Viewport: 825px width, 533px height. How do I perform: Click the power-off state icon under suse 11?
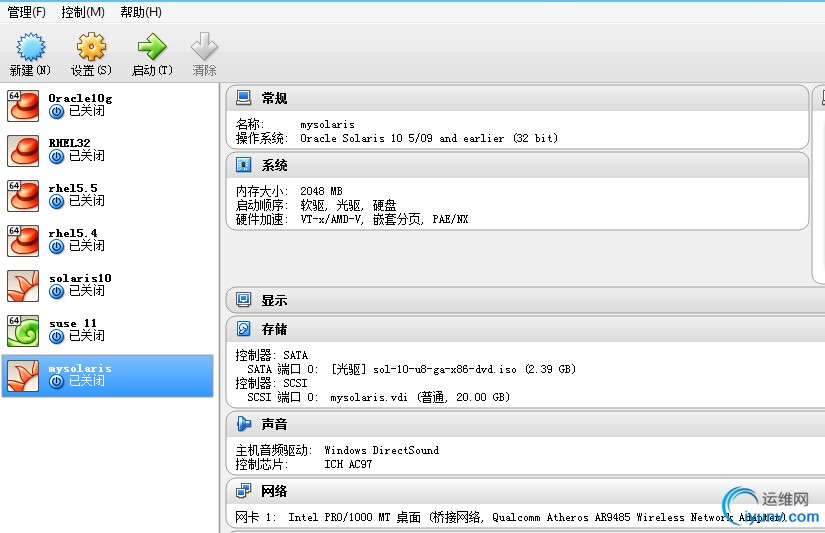56,336
